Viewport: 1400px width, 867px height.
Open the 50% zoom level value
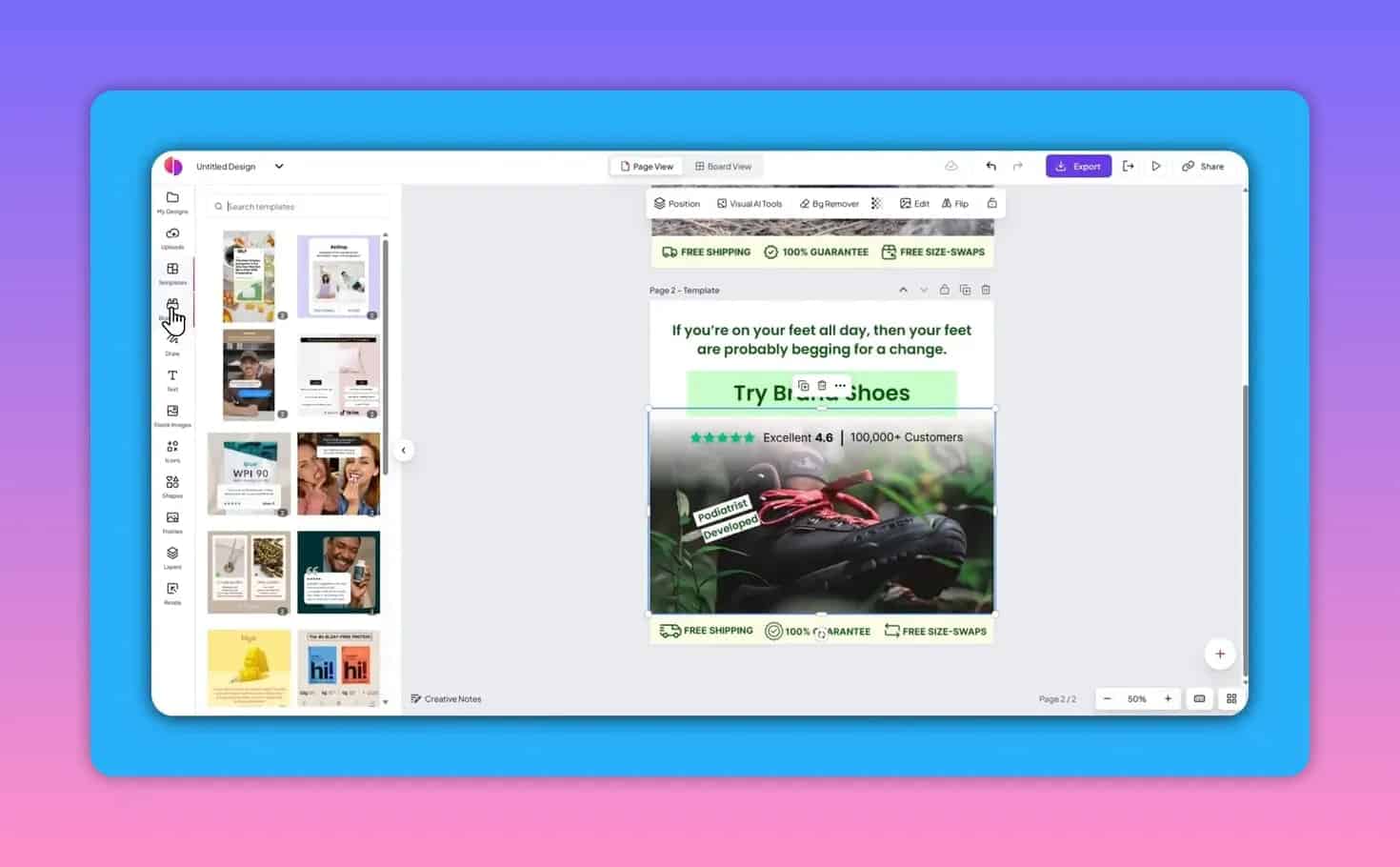point(1137,698)
